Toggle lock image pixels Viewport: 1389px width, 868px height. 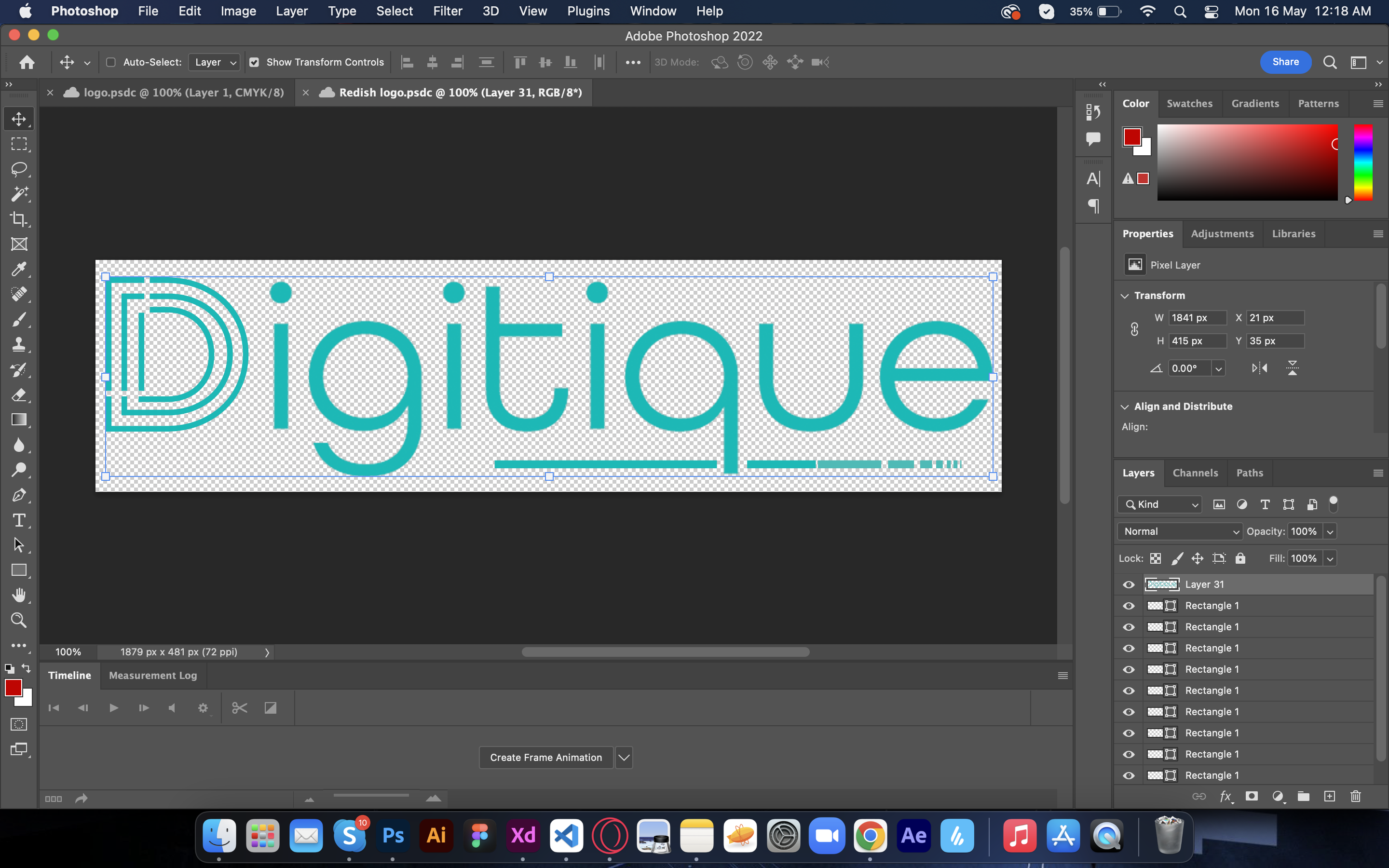click(1177, 558)
